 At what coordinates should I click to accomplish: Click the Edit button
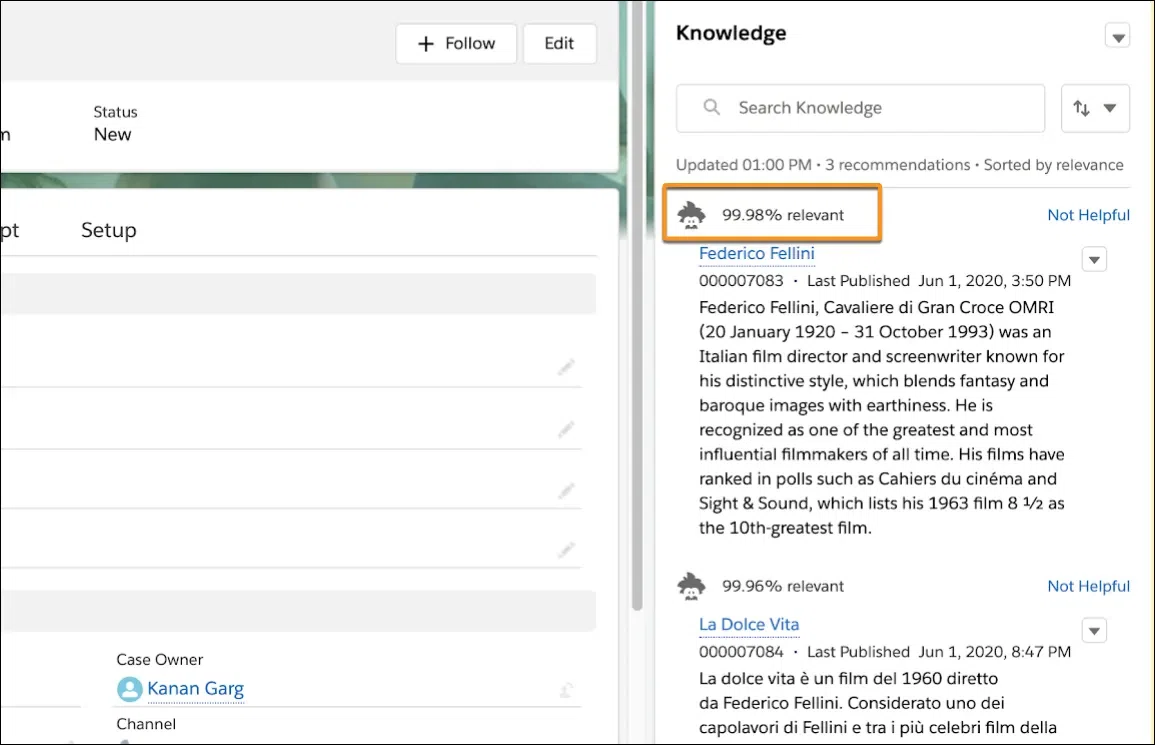(559, 43)
